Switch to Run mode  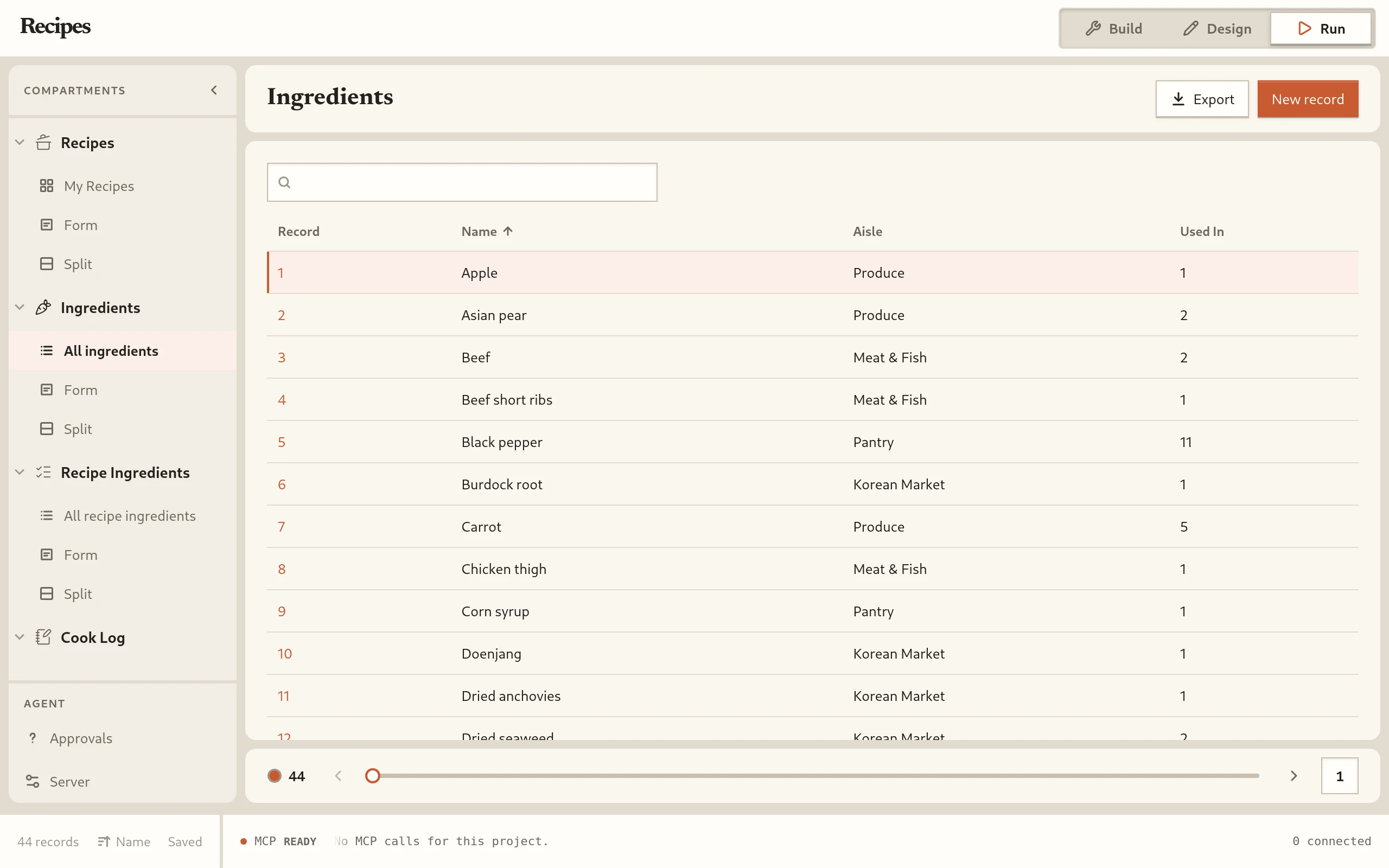[1321, 28]
